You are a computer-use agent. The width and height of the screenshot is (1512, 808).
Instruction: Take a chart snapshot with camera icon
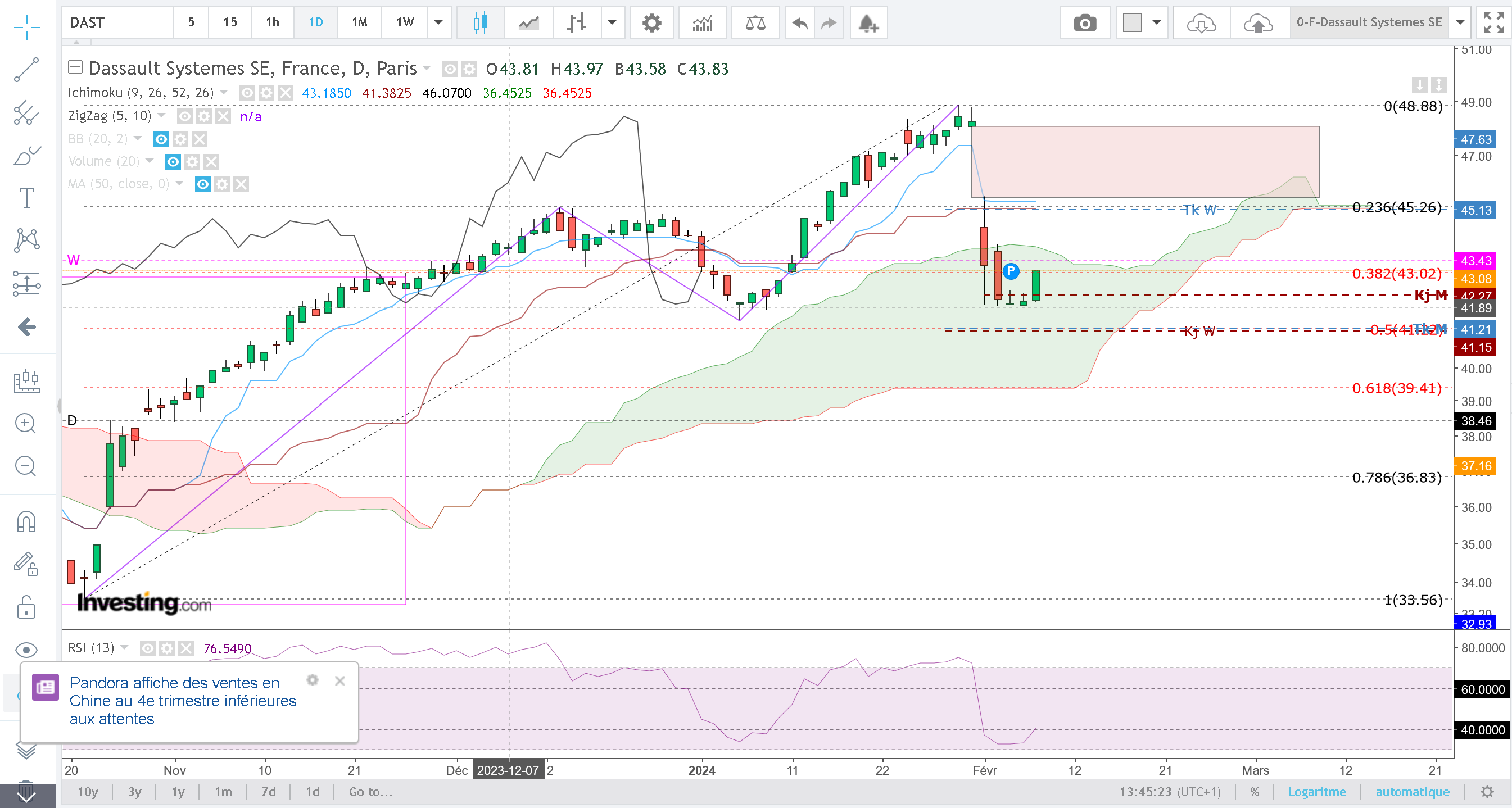(1084, 23)
